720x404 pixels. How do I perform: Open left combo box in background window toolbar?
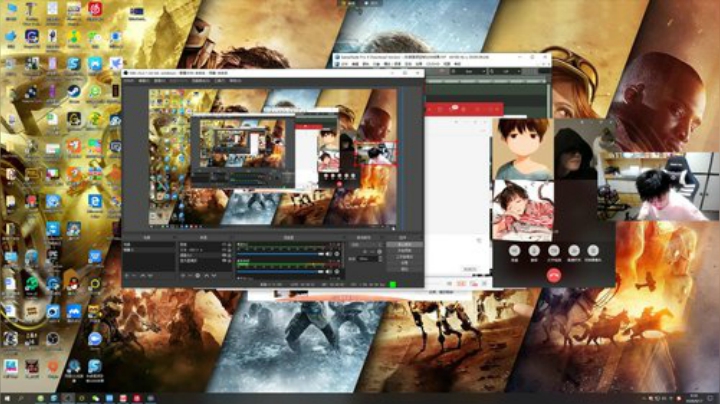click(x=468, y=72)
